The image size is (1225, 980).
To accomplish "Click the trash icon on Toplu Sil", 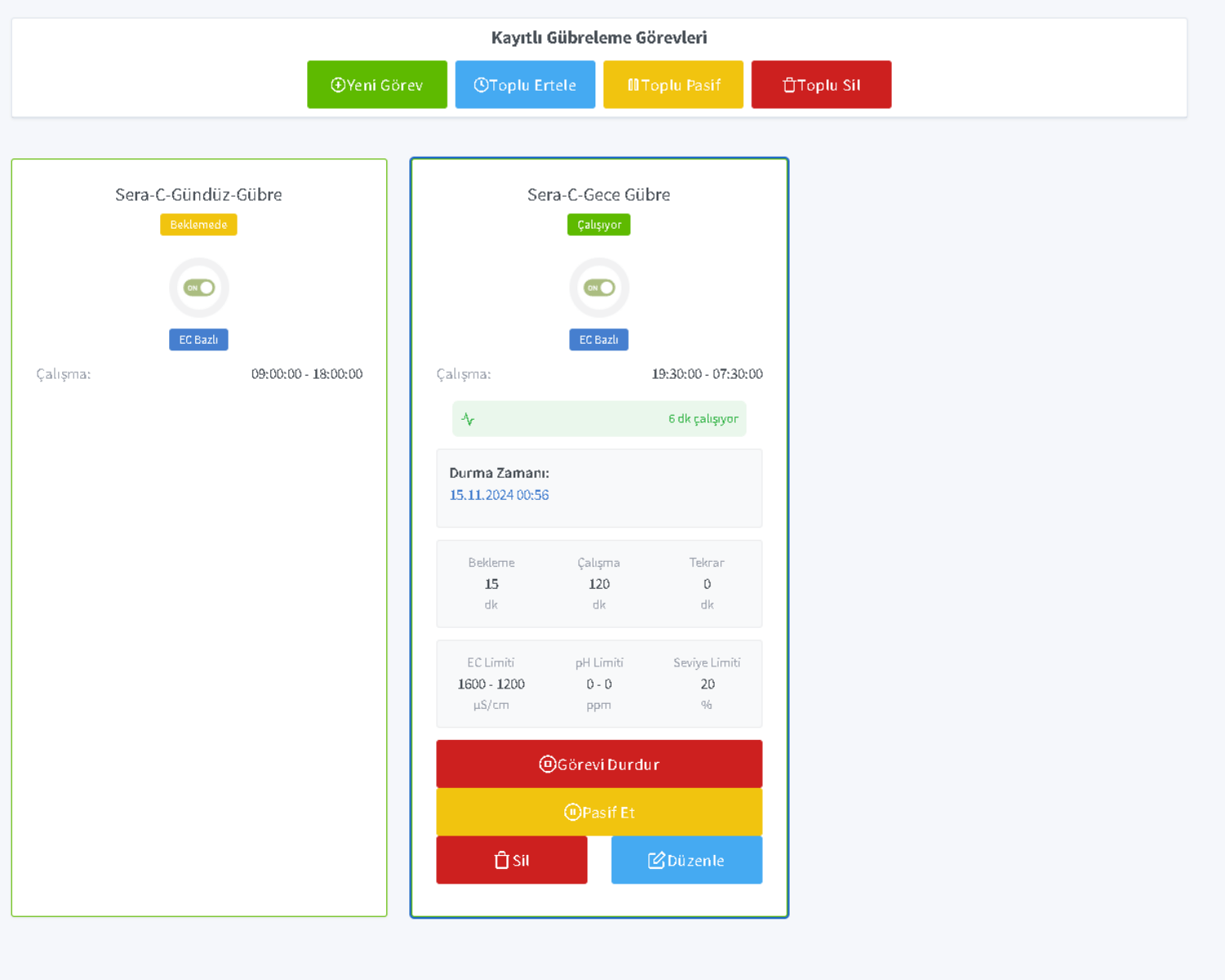I will tap(789, 85).
